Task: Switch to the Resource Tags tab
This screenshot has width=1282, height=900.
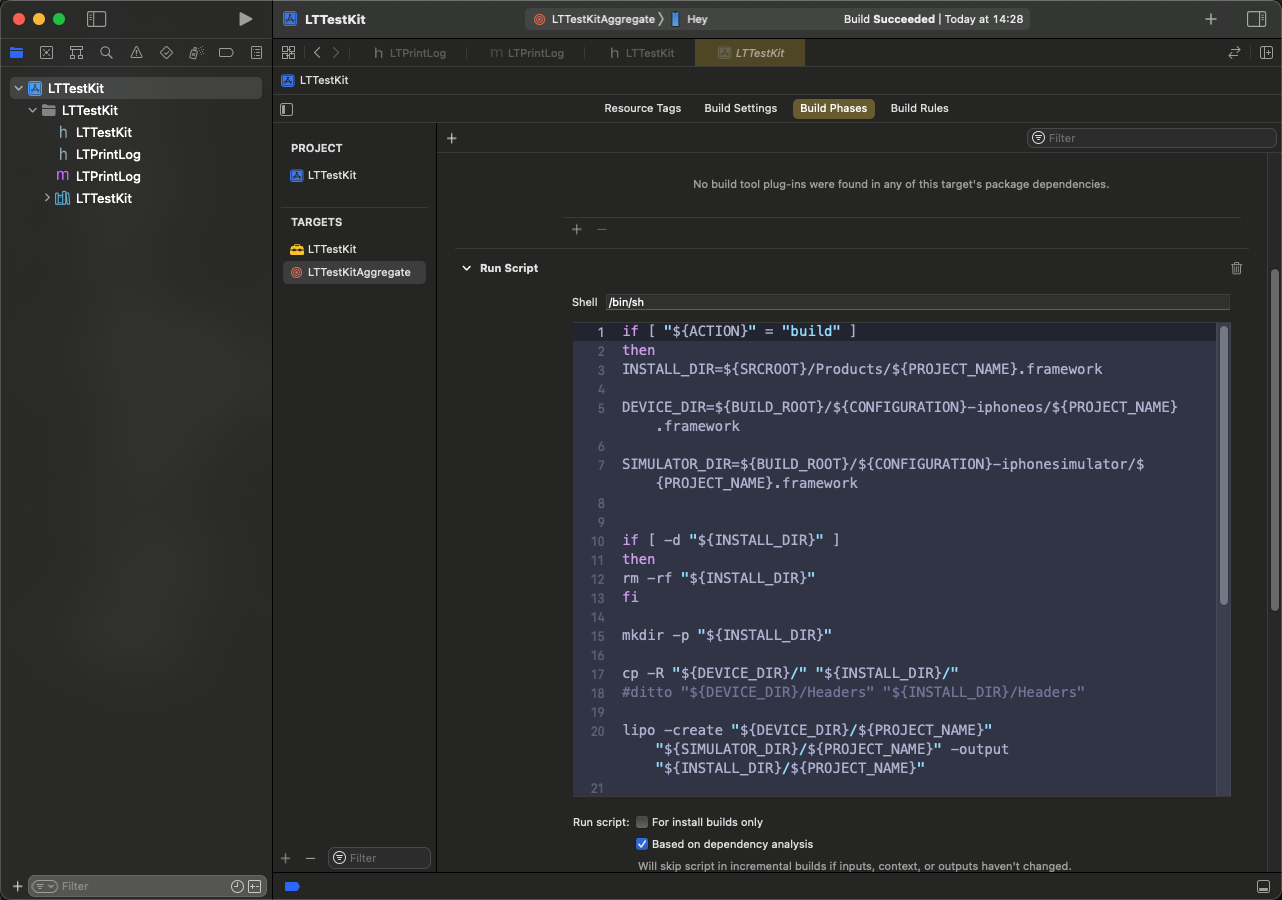Action: click(x=642, y=108)
